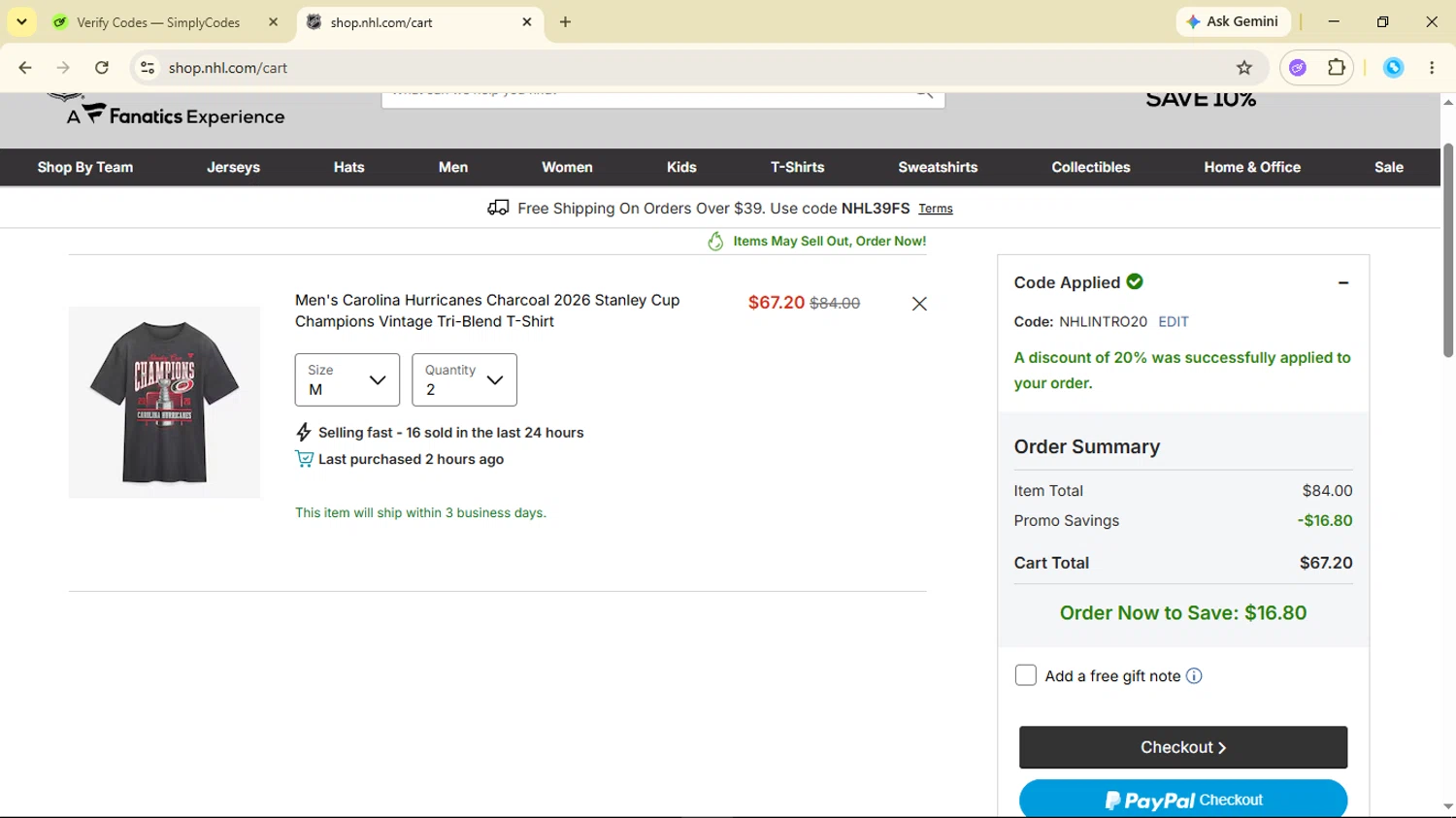Open the tab search dropdown arrow
1456x818 pixels.
point(21,21)
